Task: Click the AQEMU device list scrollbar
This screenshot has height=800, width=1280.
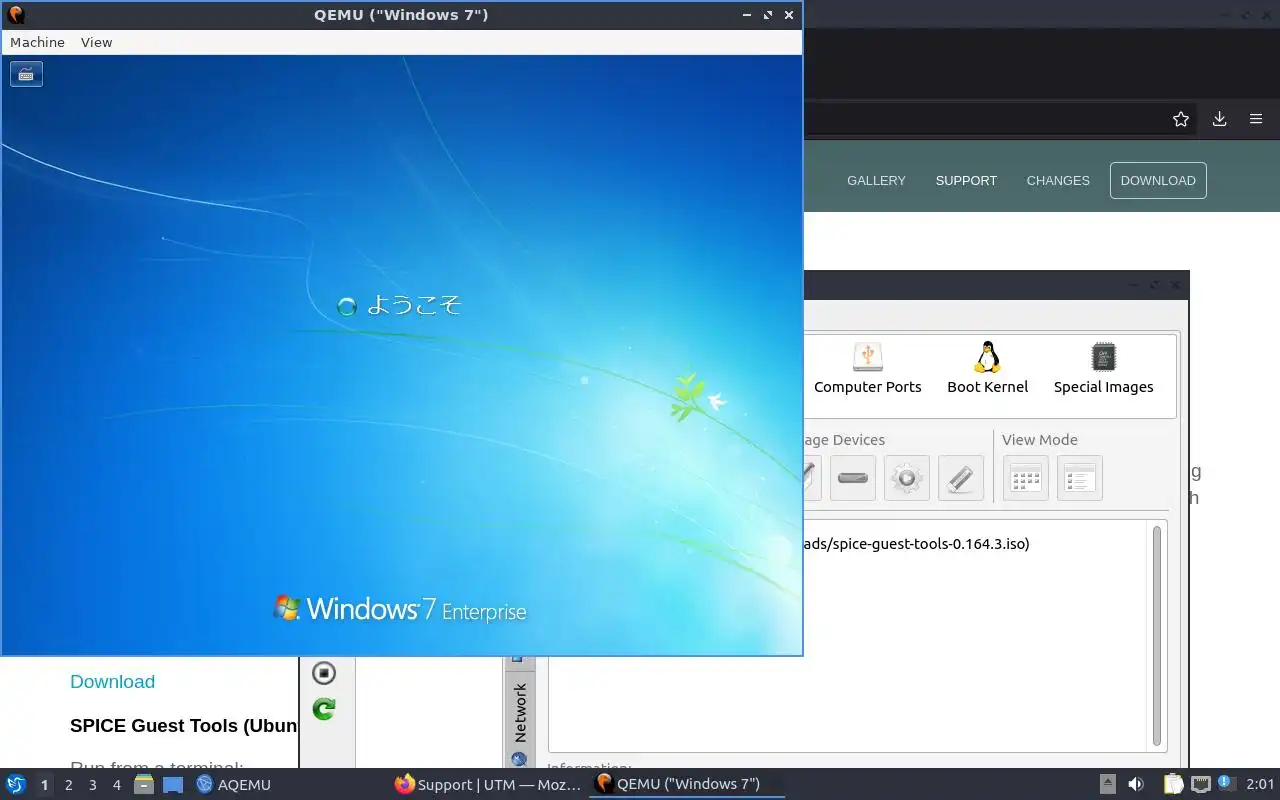Action: point(1157,635)
